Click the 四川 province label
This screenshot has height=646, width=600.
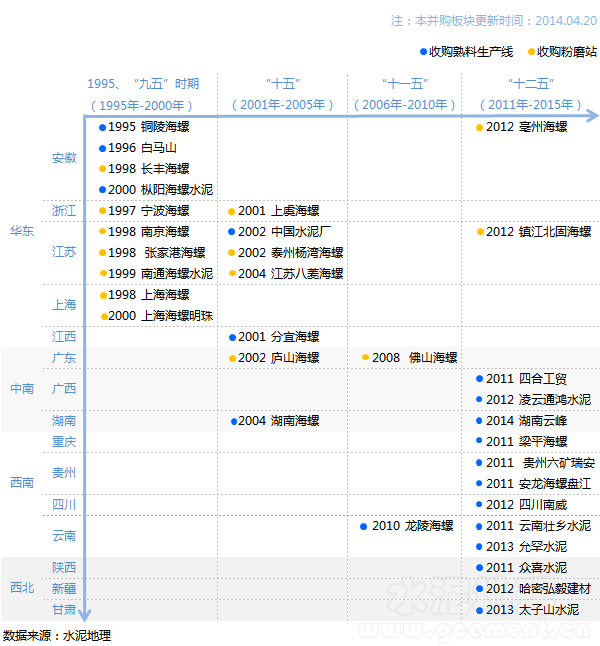(x=64, y=504)
